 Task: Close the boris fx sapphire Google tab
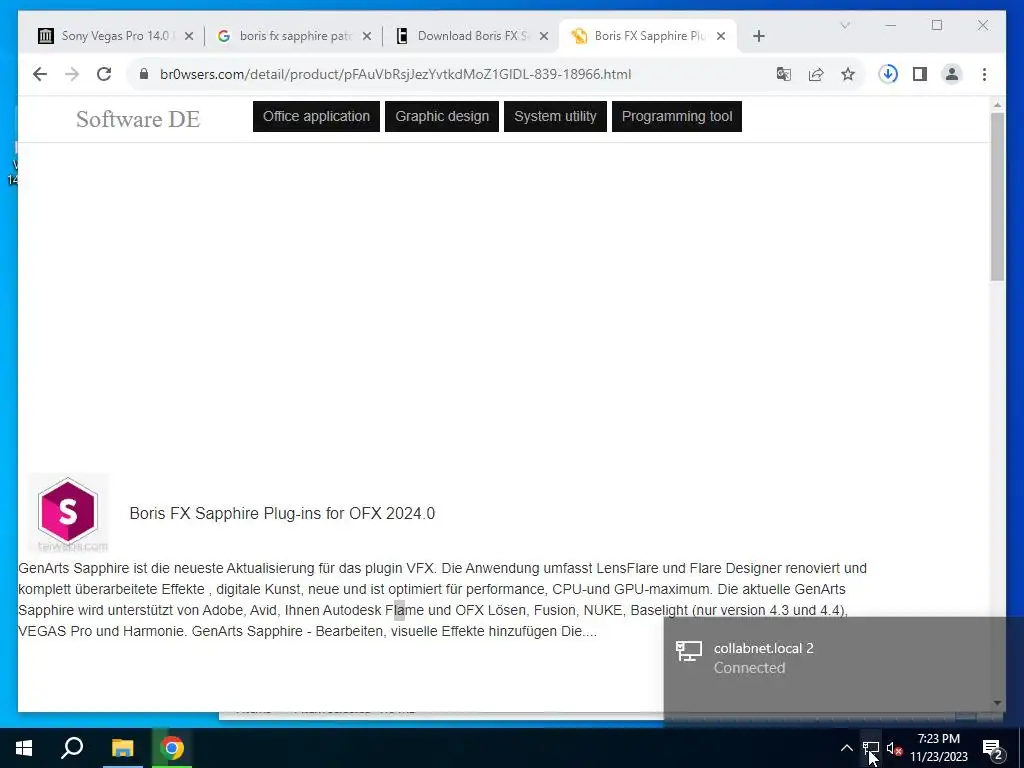[x=366, y=36]
